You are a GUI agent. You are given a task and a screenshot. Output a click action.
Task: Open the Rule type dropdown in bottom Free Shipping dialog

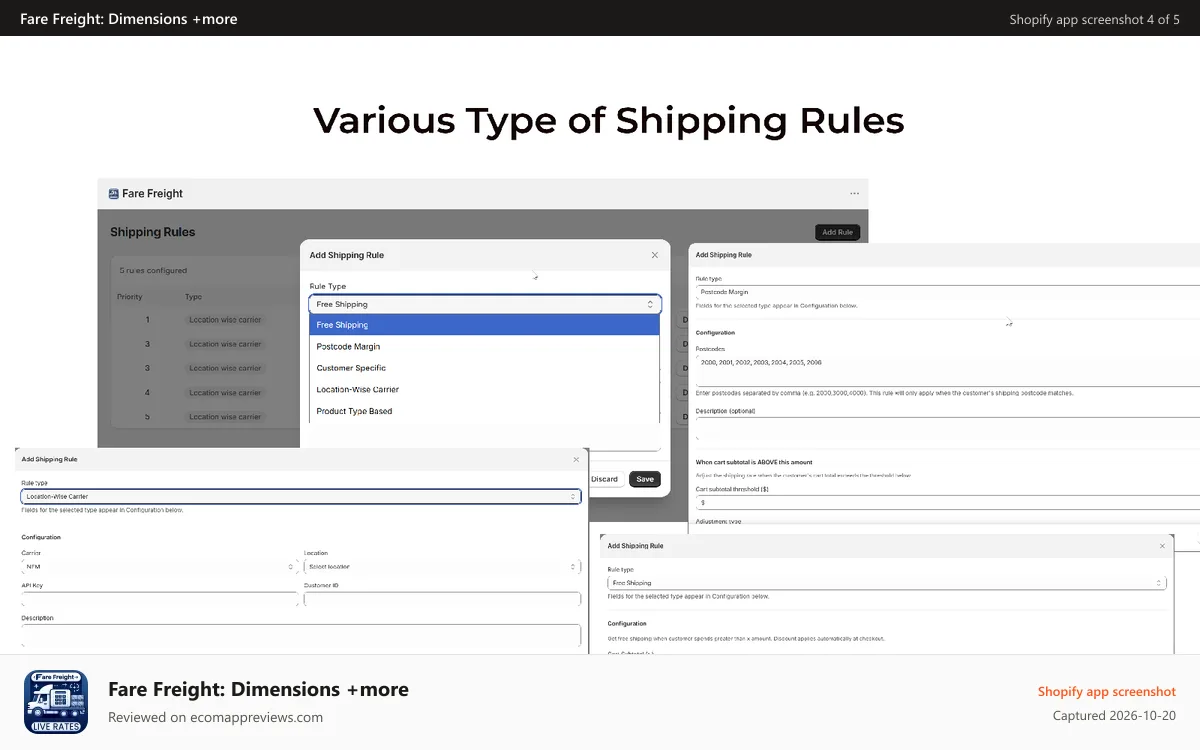tap(887, 583)
